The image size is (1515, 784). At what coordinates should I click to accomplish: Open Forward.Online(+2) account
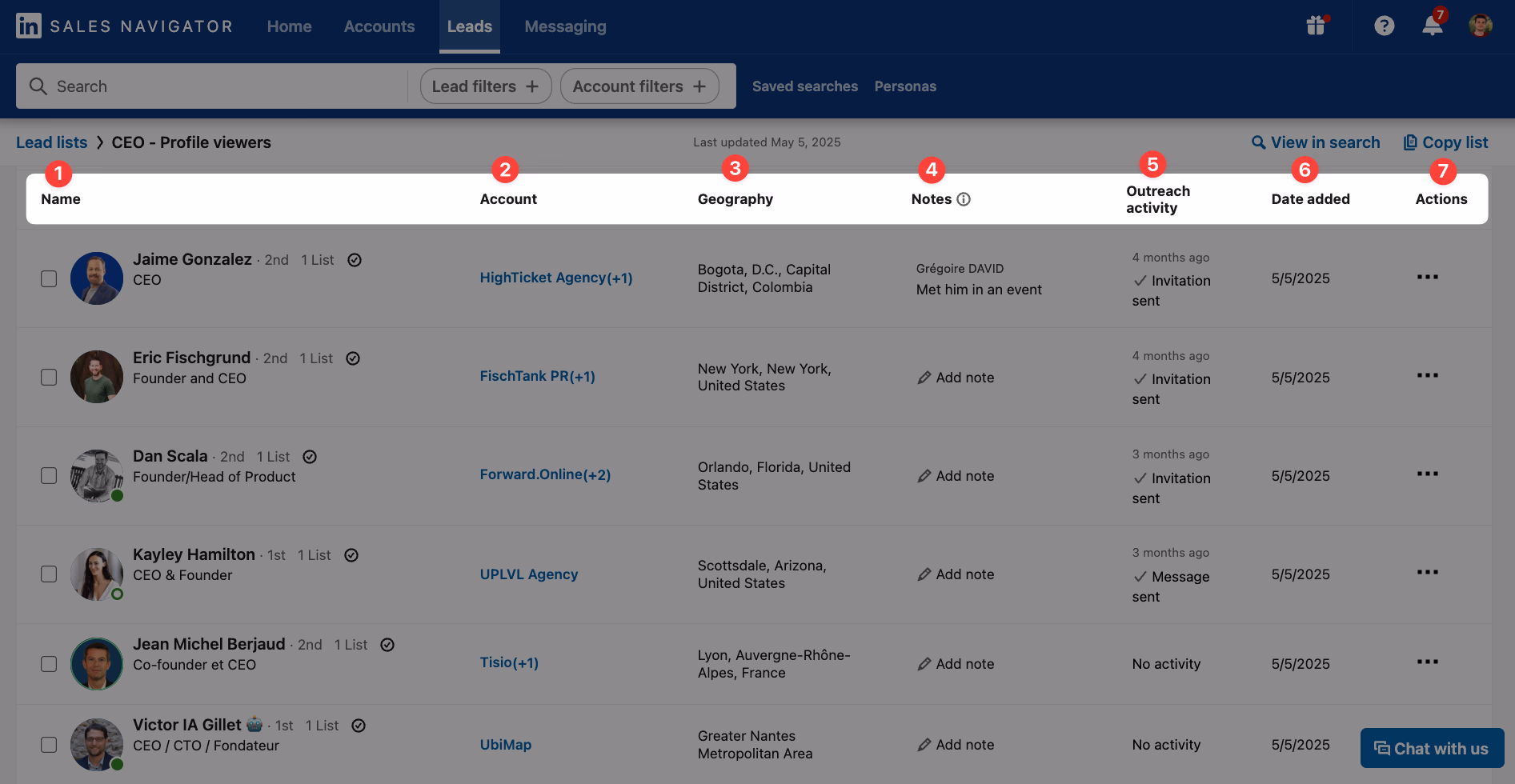545,474
